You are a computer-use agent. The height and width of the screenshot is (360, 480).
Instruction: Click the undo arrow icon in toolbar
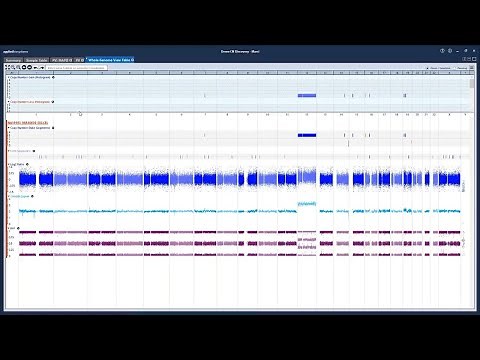(36, 68)
